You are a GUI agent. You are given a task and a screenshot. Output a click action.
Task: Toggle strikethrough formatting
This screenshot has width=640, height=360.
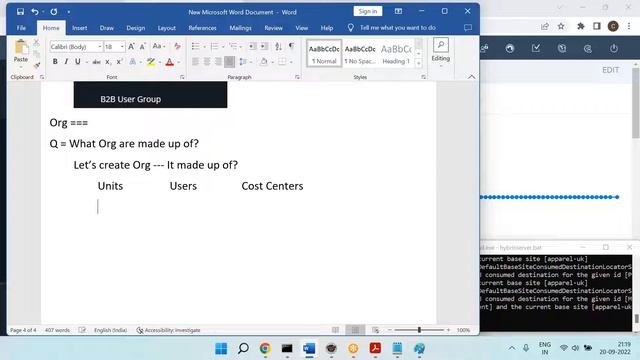(96, 62)
